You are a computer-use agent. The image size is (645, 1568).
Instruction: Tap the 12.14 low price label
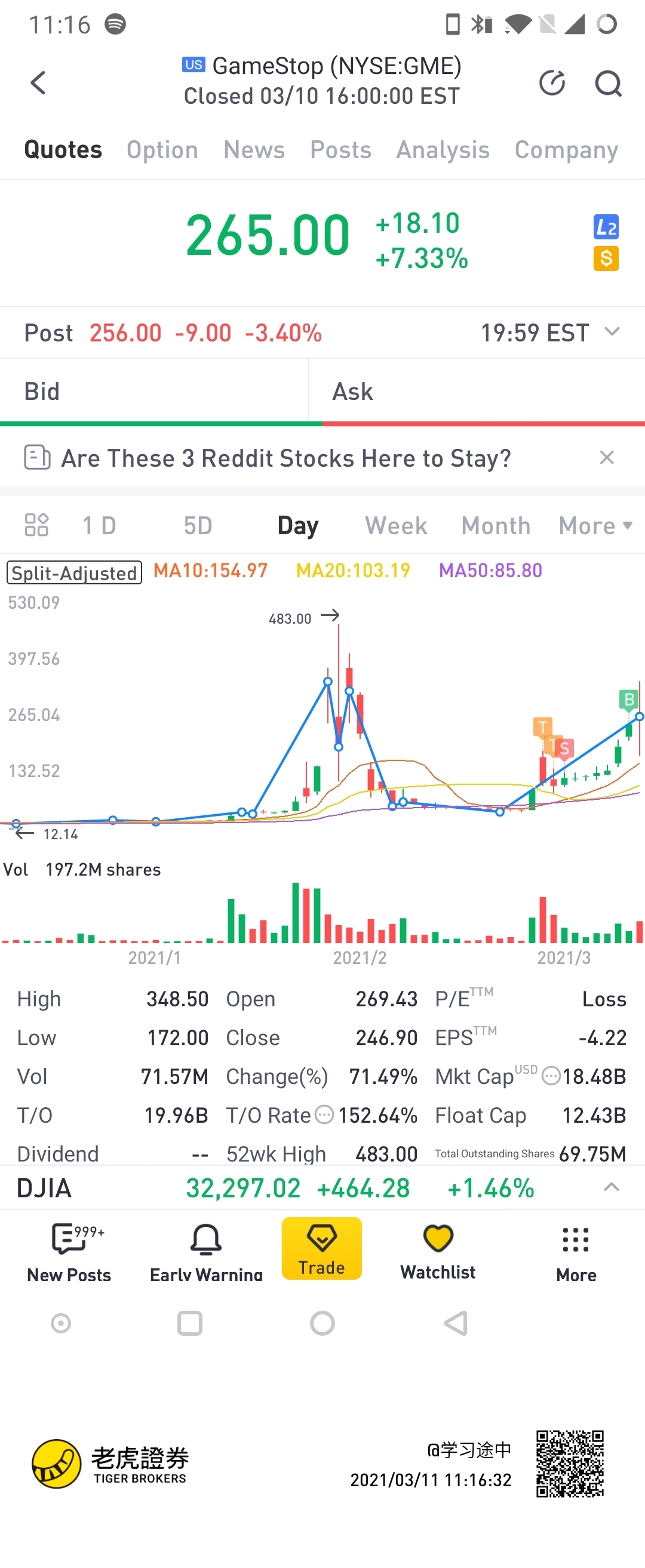pos(60,834)
